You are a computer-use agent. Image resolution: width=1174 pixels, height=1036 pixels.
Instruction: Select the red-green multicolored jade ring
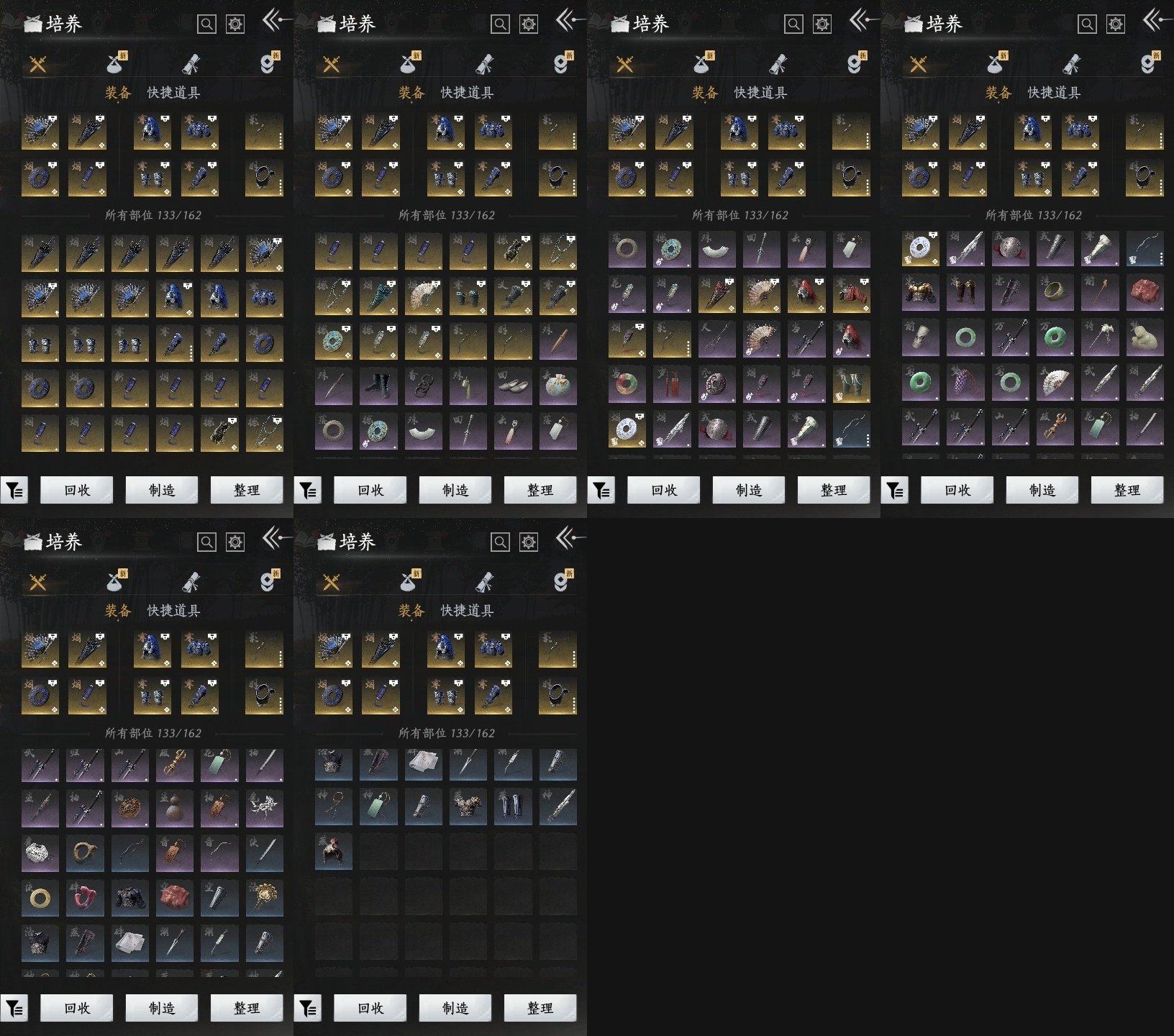tap(626, 384)
